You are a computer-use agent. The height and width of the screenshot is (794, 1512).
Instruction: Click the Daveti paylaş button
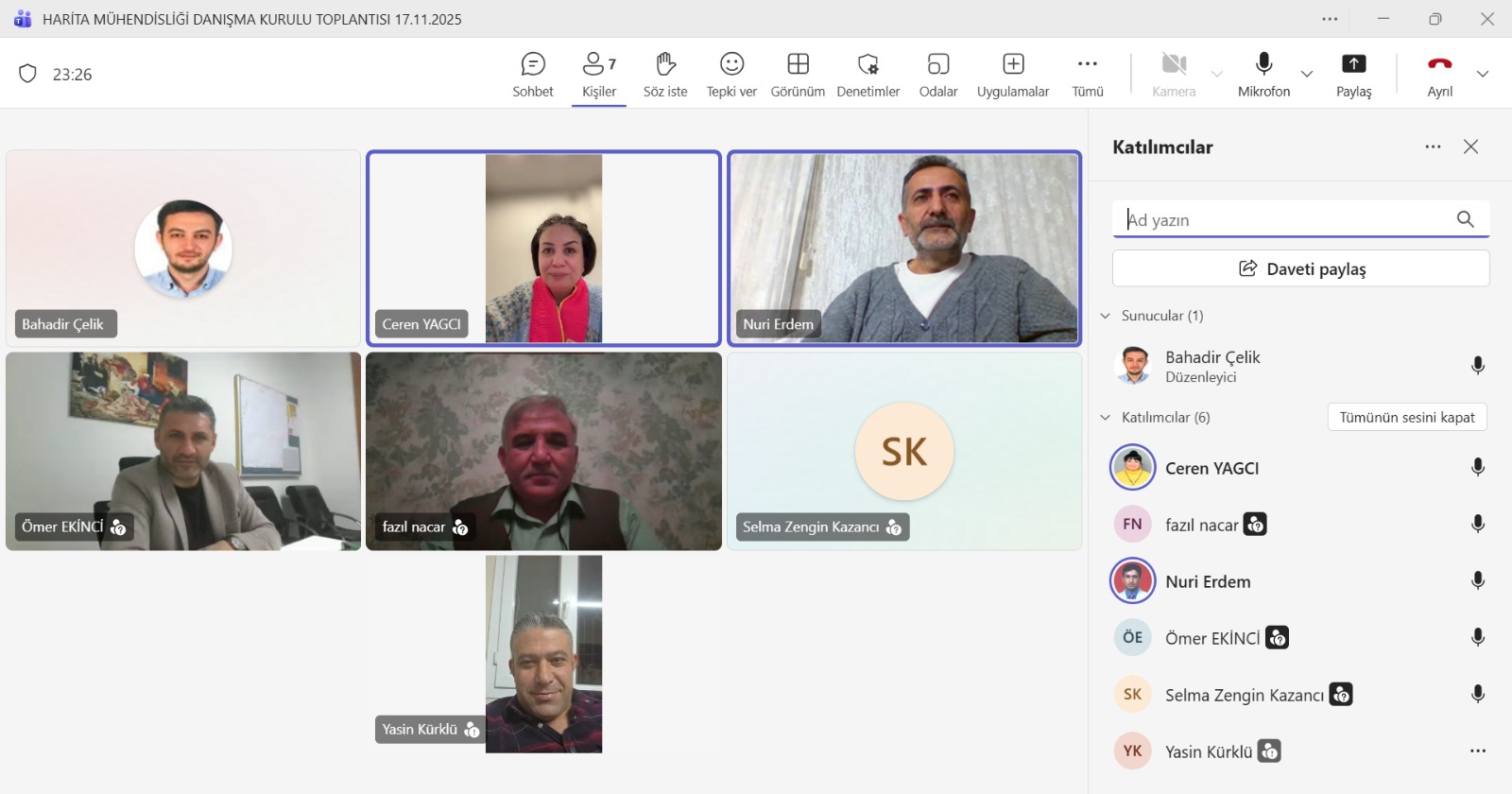tap(1300, 268)
